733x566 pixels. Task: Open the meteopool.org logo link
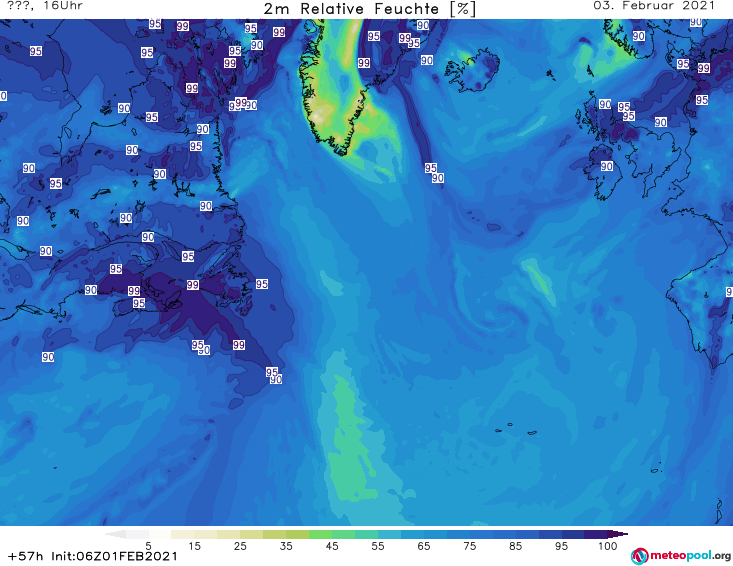point(681,556)
